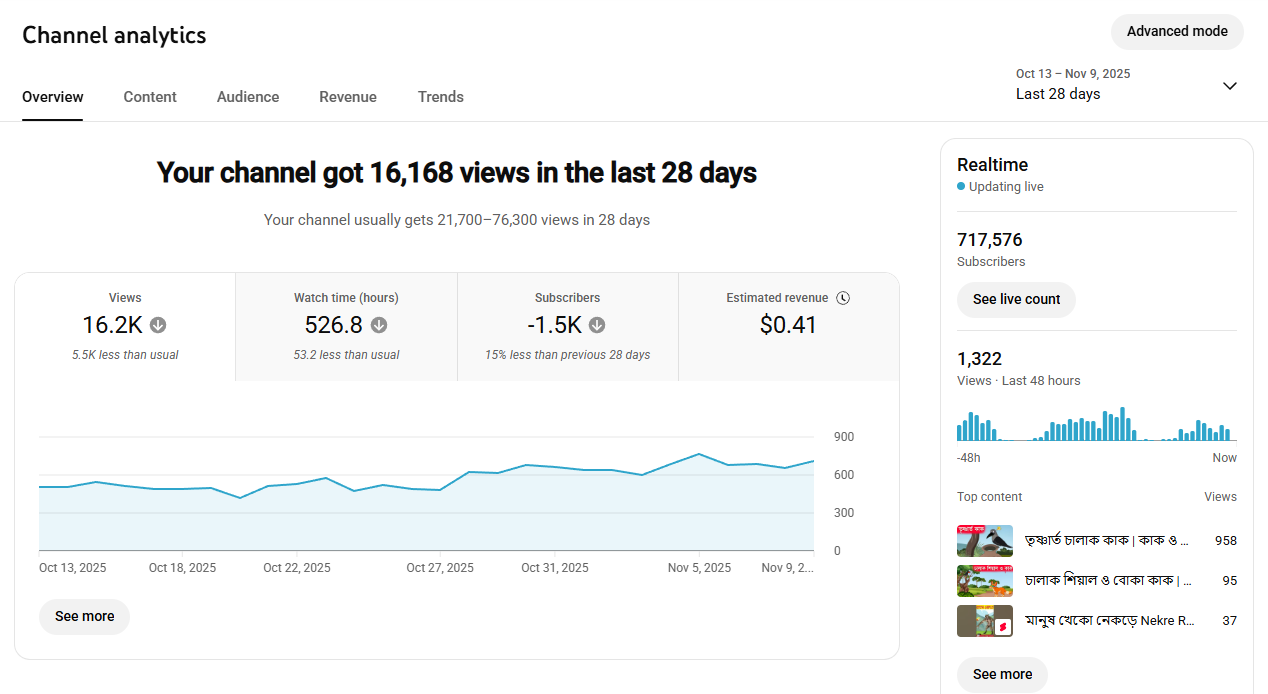Click See more in the Realtime panel
Screen dimensions: 1268x694
1002,674
